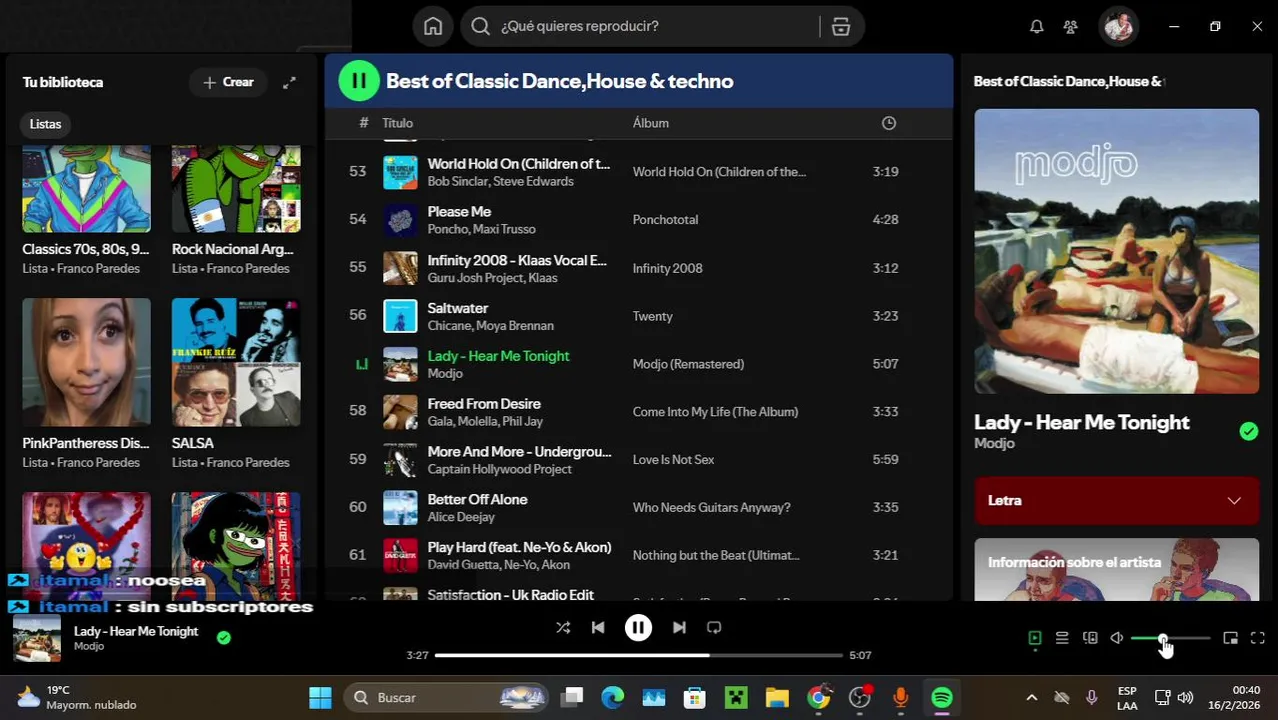Open friend activity icon

(x=1071, y=27)
